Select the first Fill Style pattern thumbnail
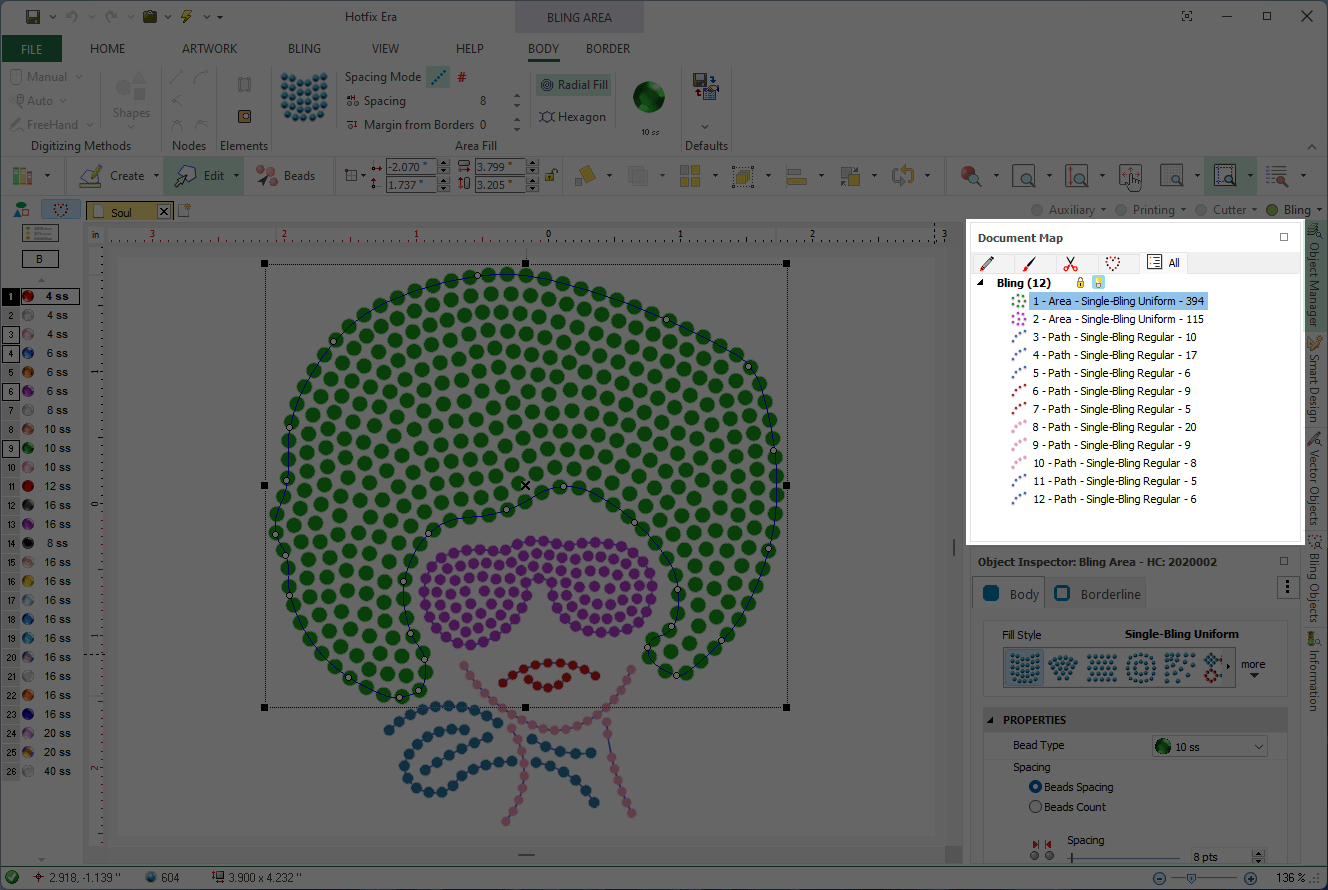 [1023, 667]
